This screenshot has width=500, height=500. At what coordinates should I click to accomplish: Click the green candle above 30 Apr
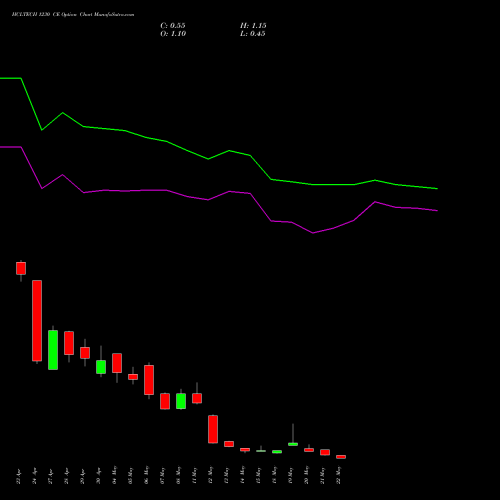[101, 367]
